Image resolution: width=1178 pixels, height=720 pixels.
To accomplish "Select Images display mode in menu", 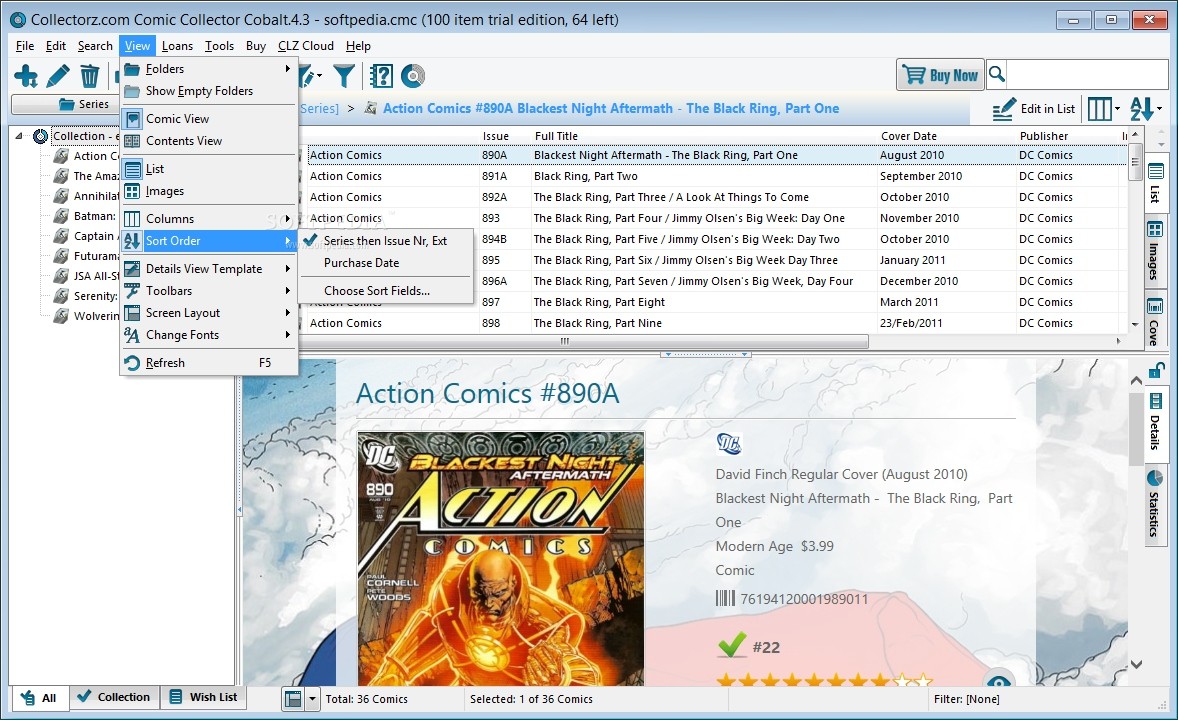I will (x=209, y=191).
